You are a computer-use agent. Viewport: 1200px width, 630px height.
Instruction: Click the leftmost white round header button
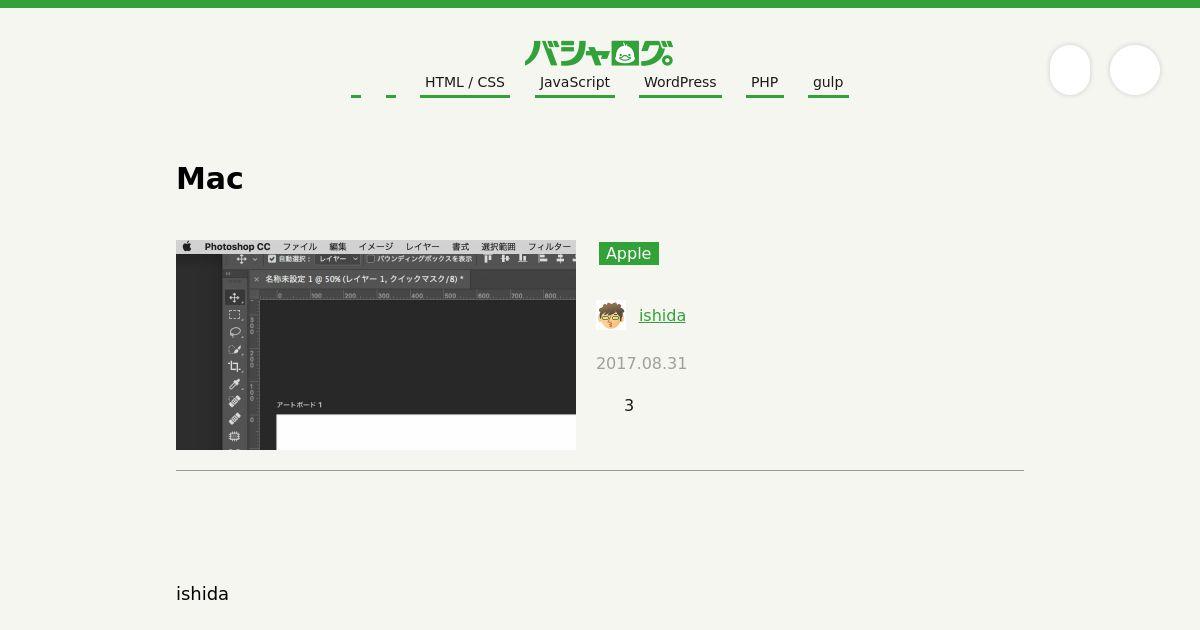tap(1070, 70)
